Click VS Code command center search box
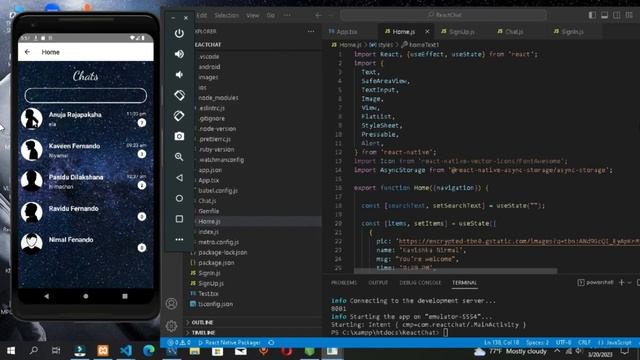640x360 pixels. [x=444, y=15]
